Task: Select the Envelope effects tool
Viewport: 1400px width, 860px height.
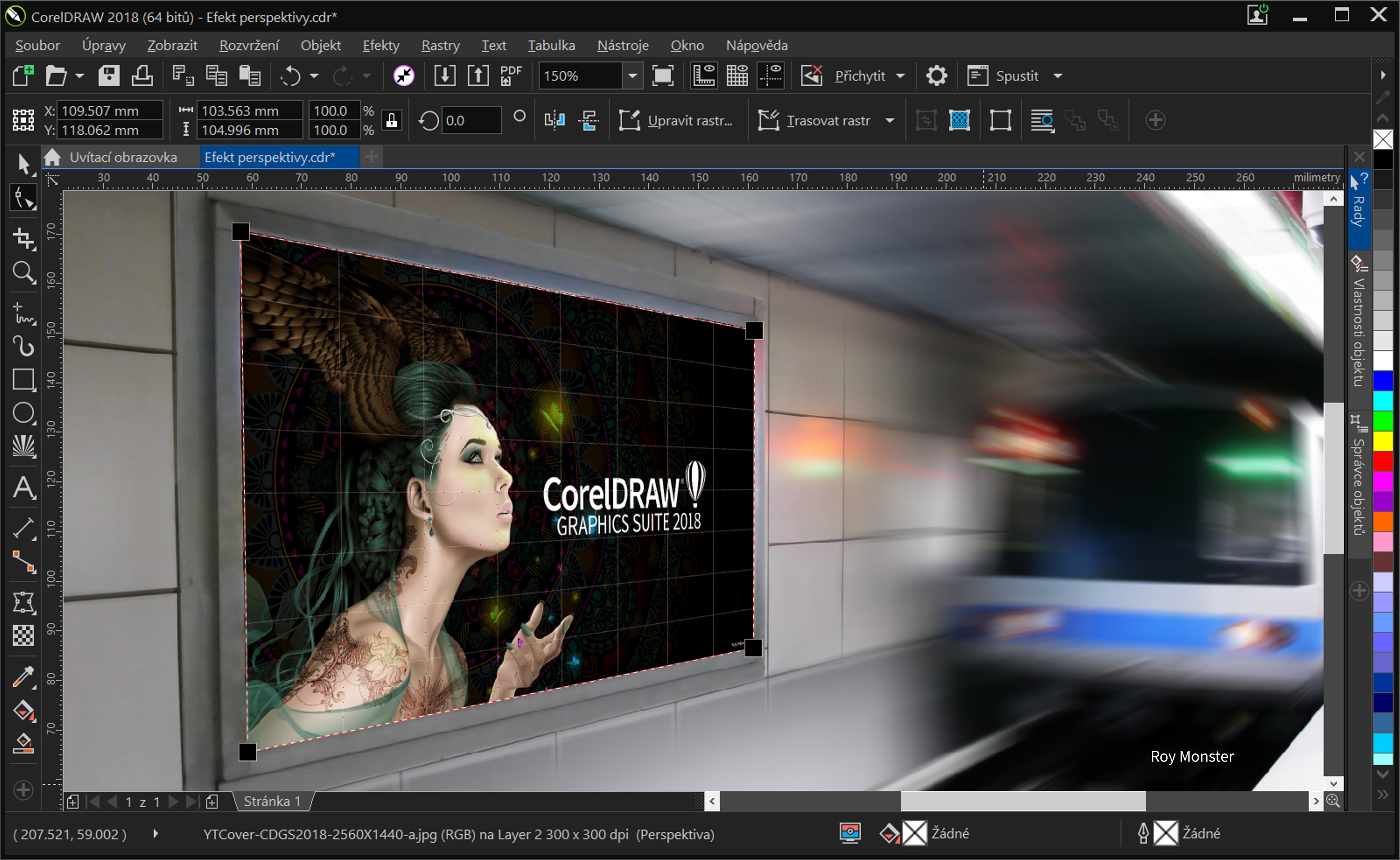Action: coord(23,602)
